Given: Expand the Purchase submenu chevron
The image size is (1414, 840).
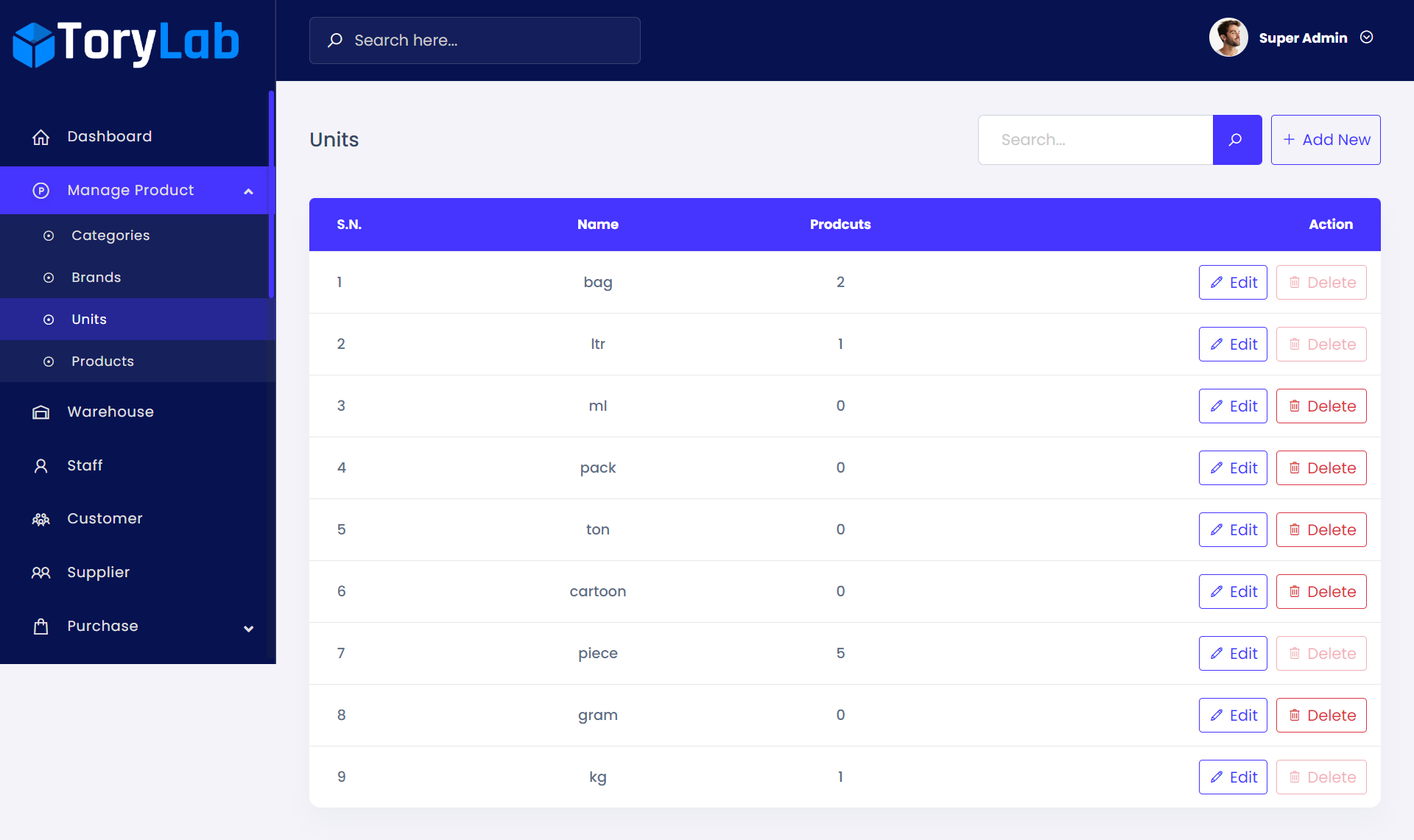Looking at the screenshot, I should tap(248, 628).
